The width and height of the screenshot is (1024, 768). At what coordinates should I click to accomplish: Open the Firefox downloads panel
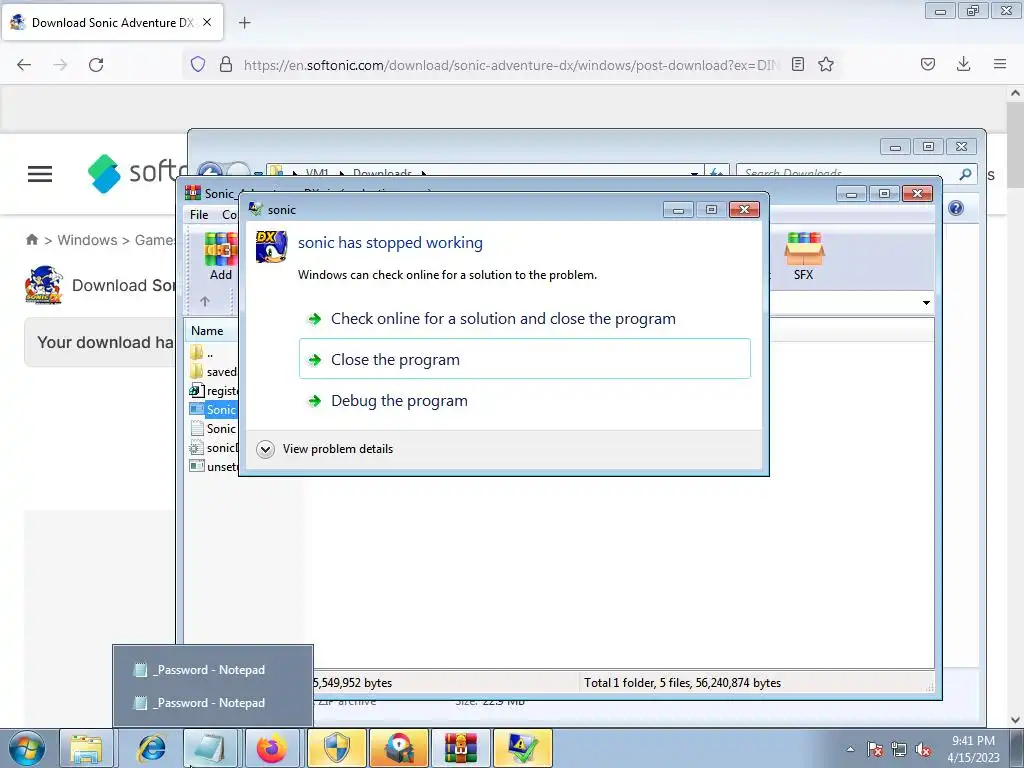click(963, 64)
